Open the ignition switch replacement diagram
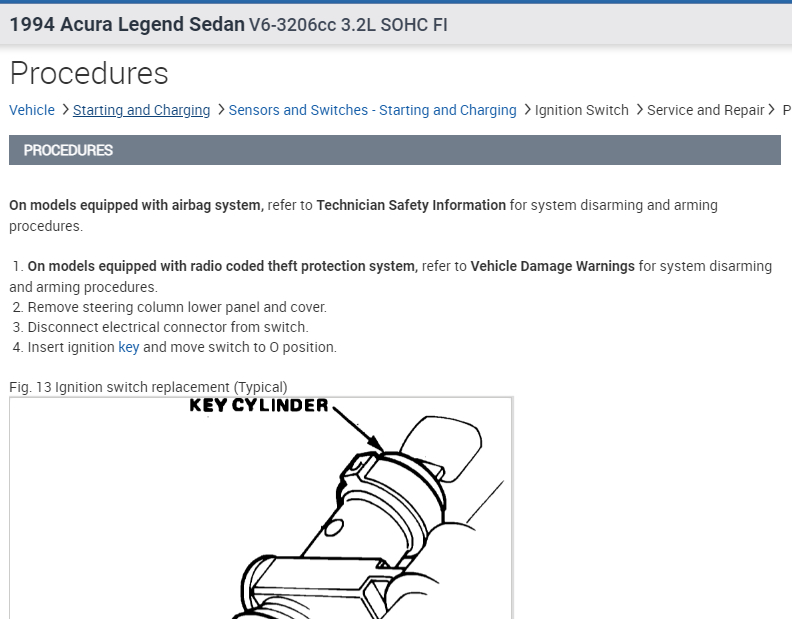 261,508
